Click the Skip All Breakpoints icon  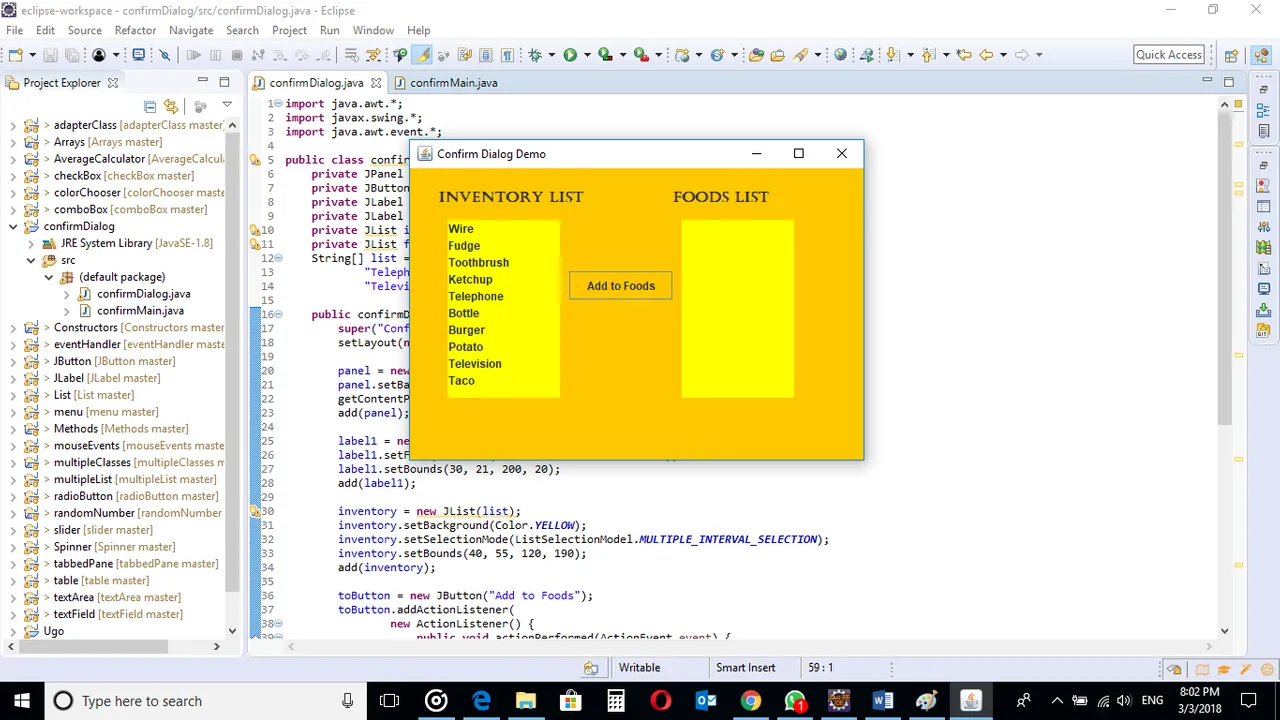click(x=165, y=55)
